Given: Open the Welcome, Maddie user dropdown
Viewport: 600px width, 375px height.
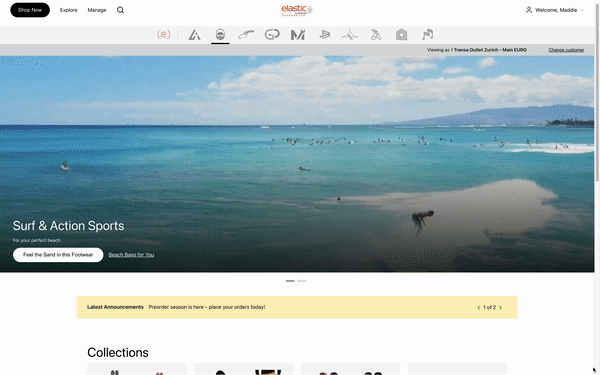Looking at the screenshot, I should [554, 10].
